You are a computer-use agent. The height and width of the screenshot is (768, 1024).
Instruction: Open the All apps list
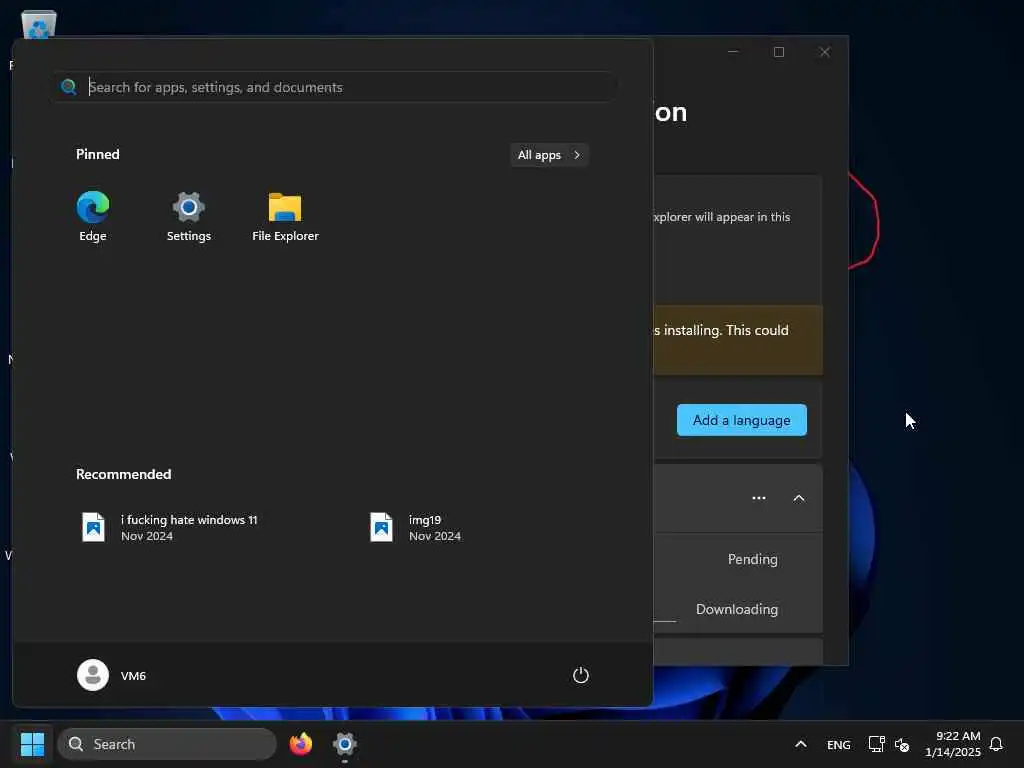(x=549, y=155)
